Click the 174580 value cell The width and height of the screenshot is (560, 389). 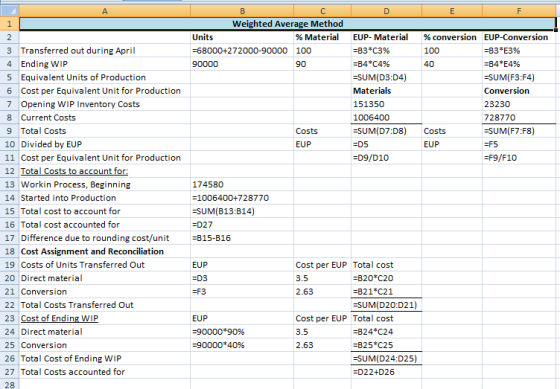click(242, 185)
